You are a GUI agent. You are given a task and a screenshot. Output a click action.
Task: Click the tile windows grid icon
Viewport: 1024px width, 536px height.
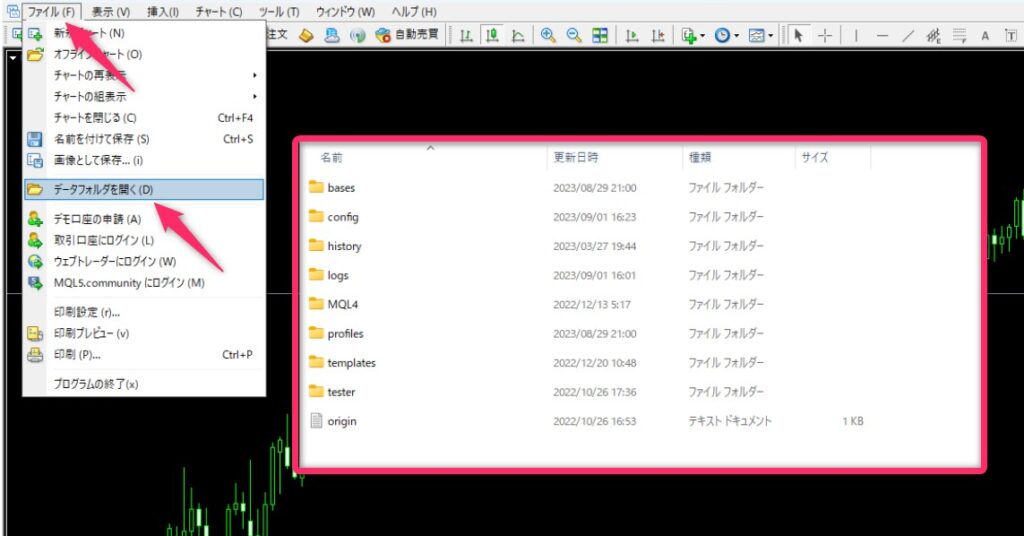(x=600, y=35)
